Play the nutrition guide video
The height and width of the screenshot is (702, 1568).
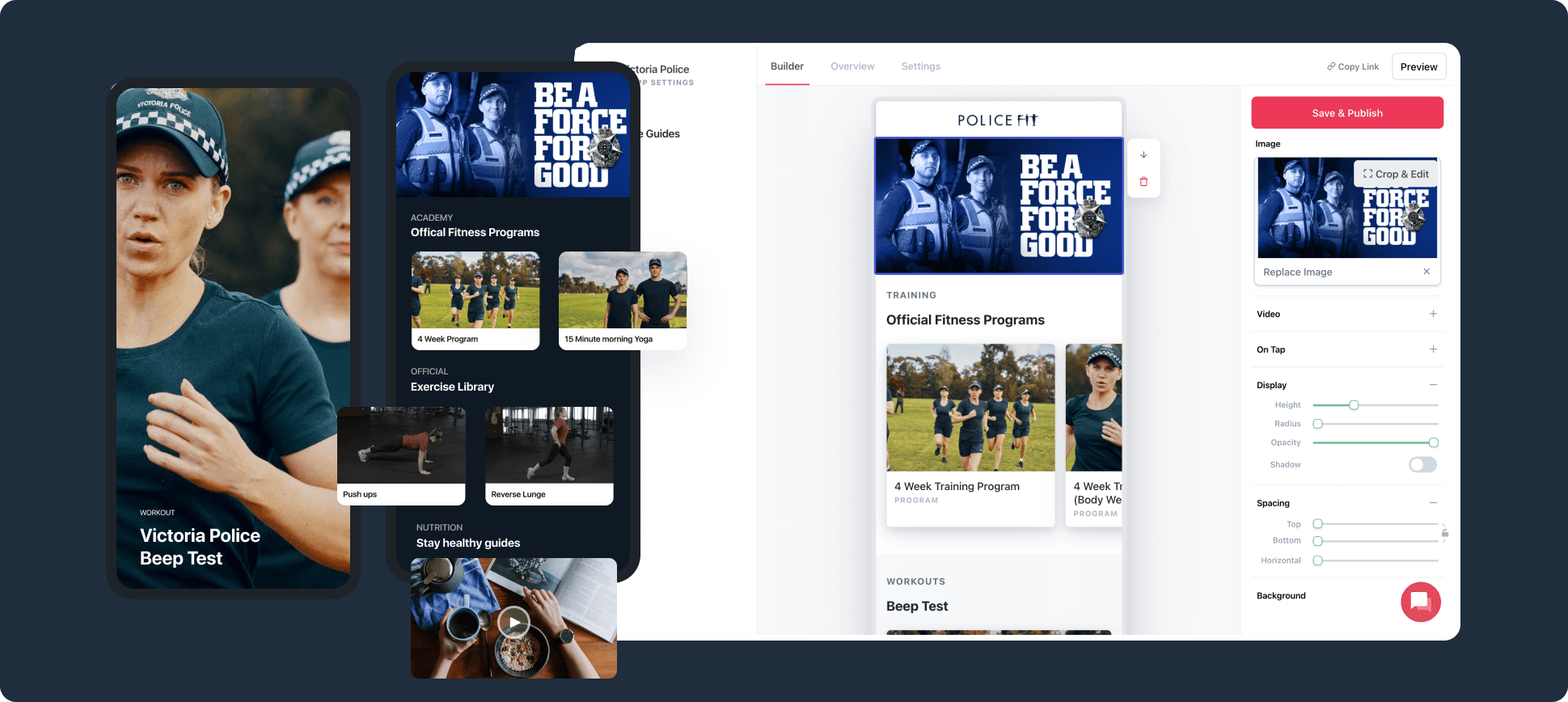pos(514,622)
